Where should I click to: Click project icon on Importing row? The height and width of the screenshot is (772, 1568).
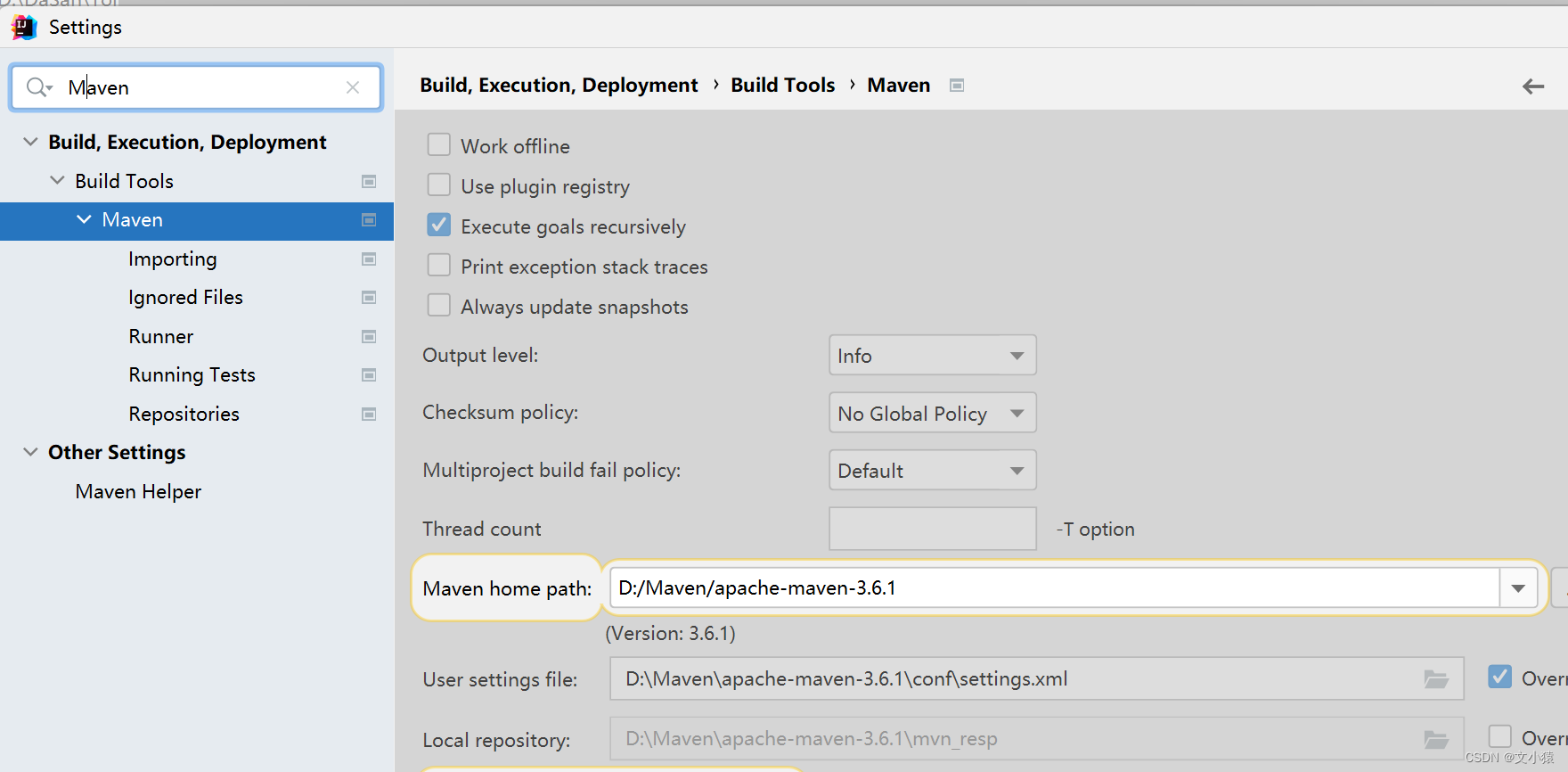tap(369, 259)
